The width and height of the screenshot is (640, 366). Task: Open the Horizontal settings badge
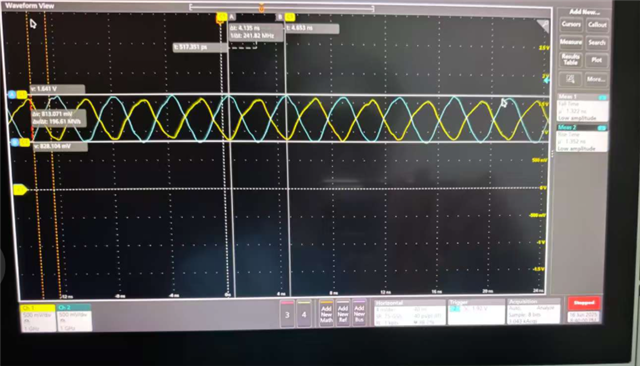409,313
